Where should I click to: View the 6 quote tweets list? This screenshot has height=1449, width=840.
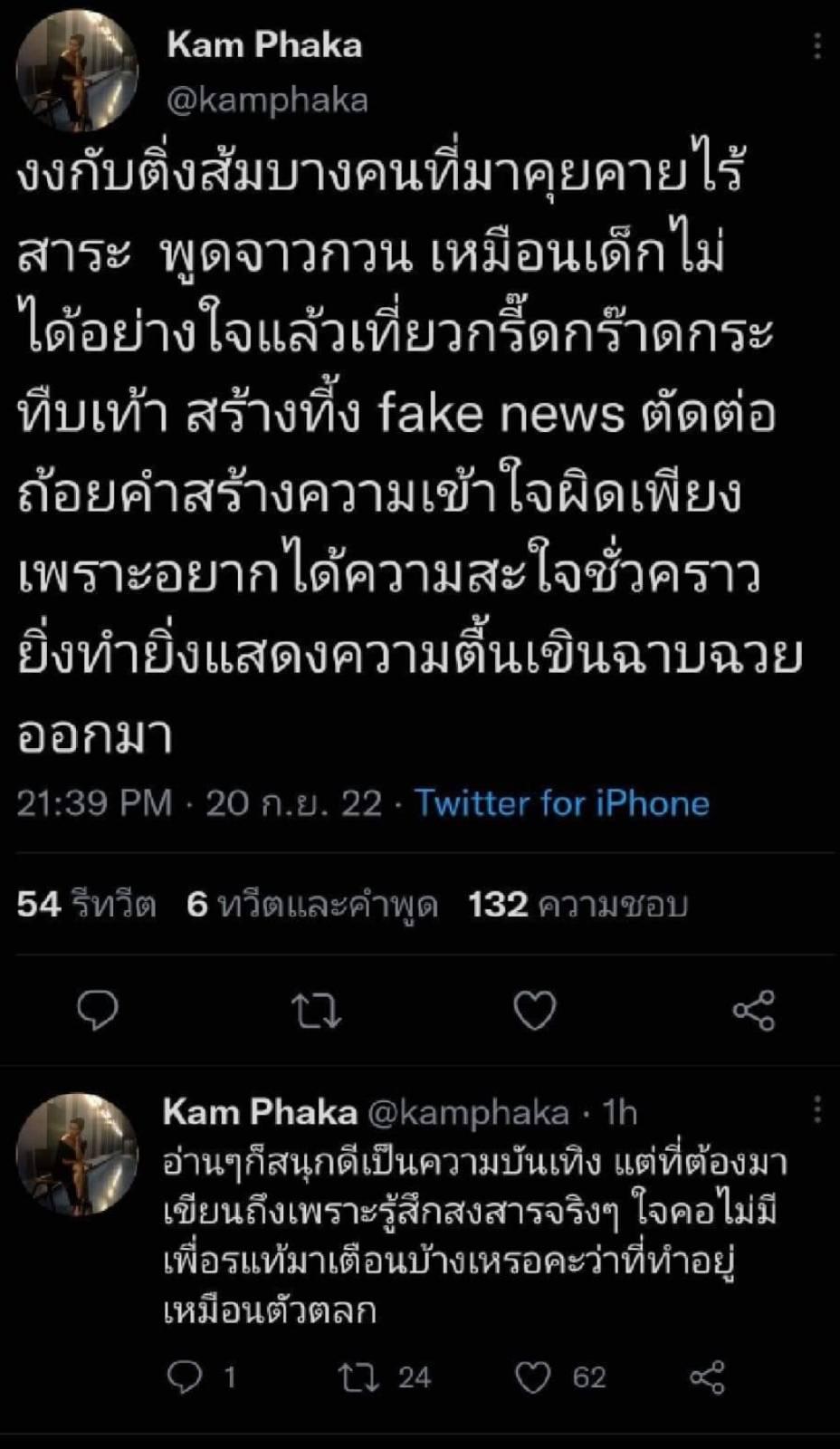click(x=311, y=904)
